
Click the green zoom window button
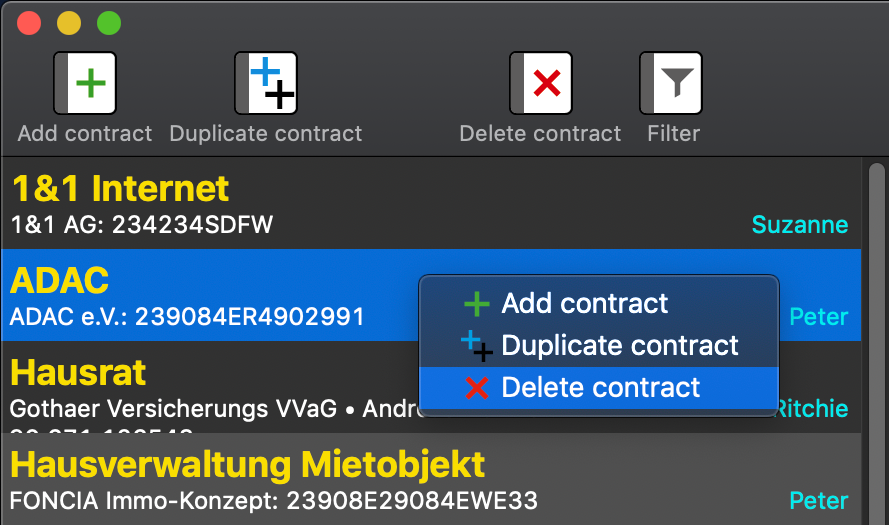(x=109, y=23)
